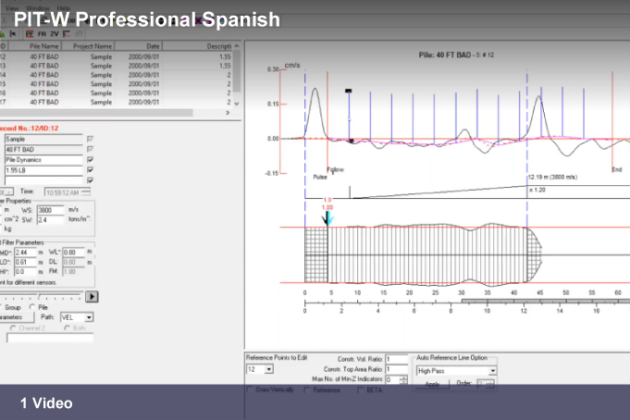Click the 1.55 LB text field
This screenshot has width=630, height=420.
coord(44,170)
